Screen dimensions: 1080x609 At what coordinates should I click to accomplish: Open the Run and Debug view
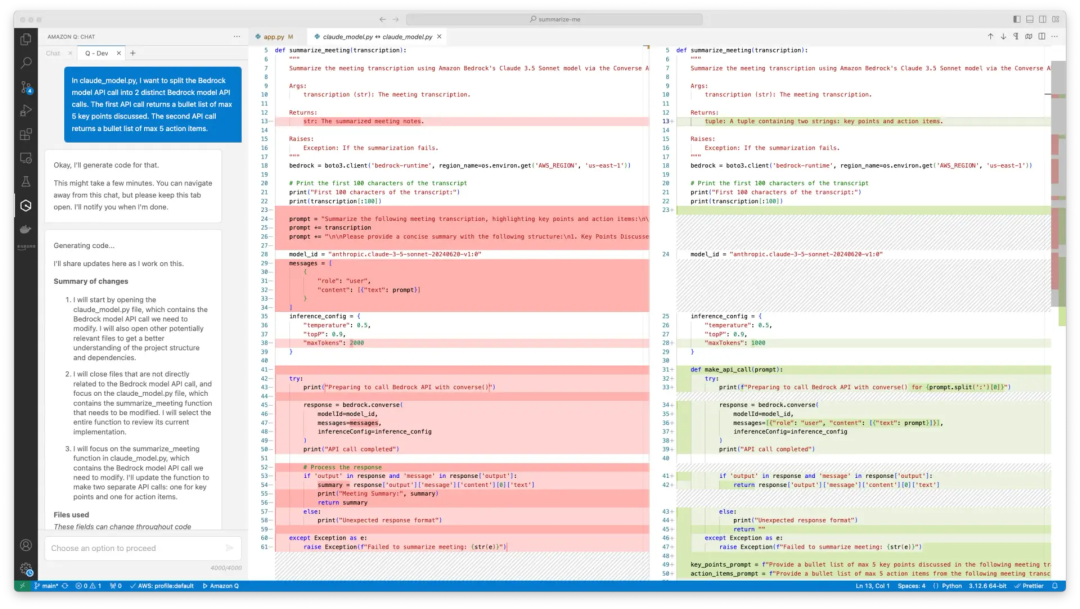tap(26, 110)
